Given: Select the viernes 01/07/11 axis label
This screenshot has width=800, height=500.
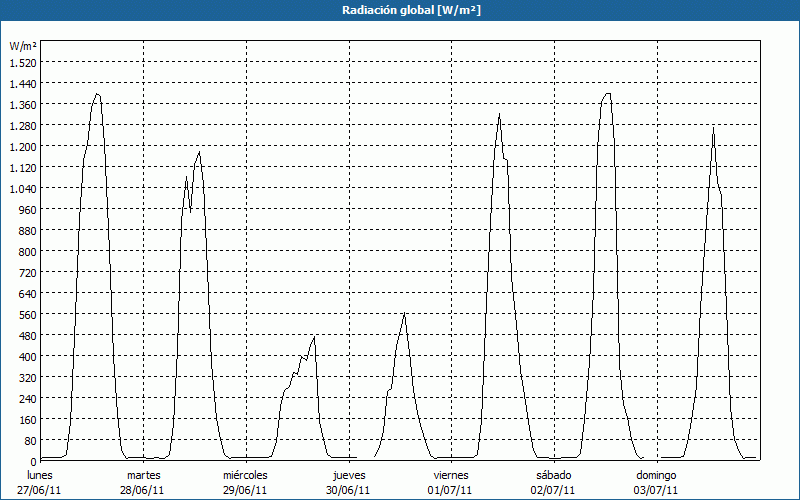Looking at the screenshot, I should 451,483.
